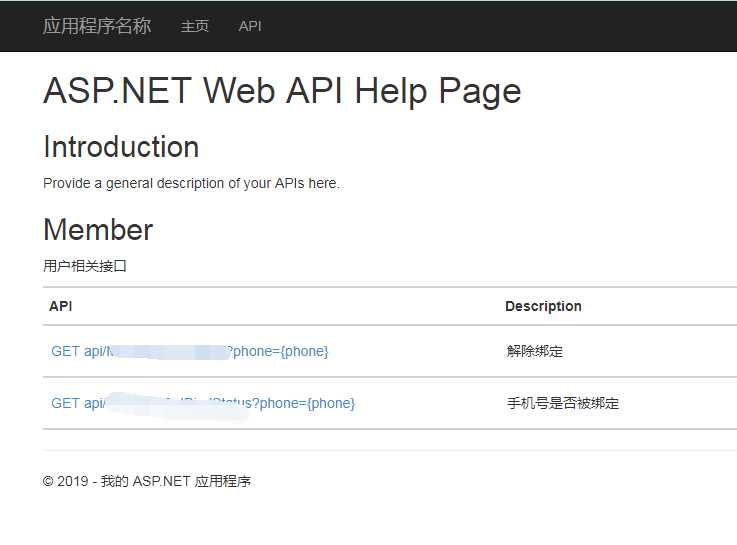Open the 应用程序名称 brand link
Image resolution: width=737 pixels, height=545 pixels.
tap(97, 26)
